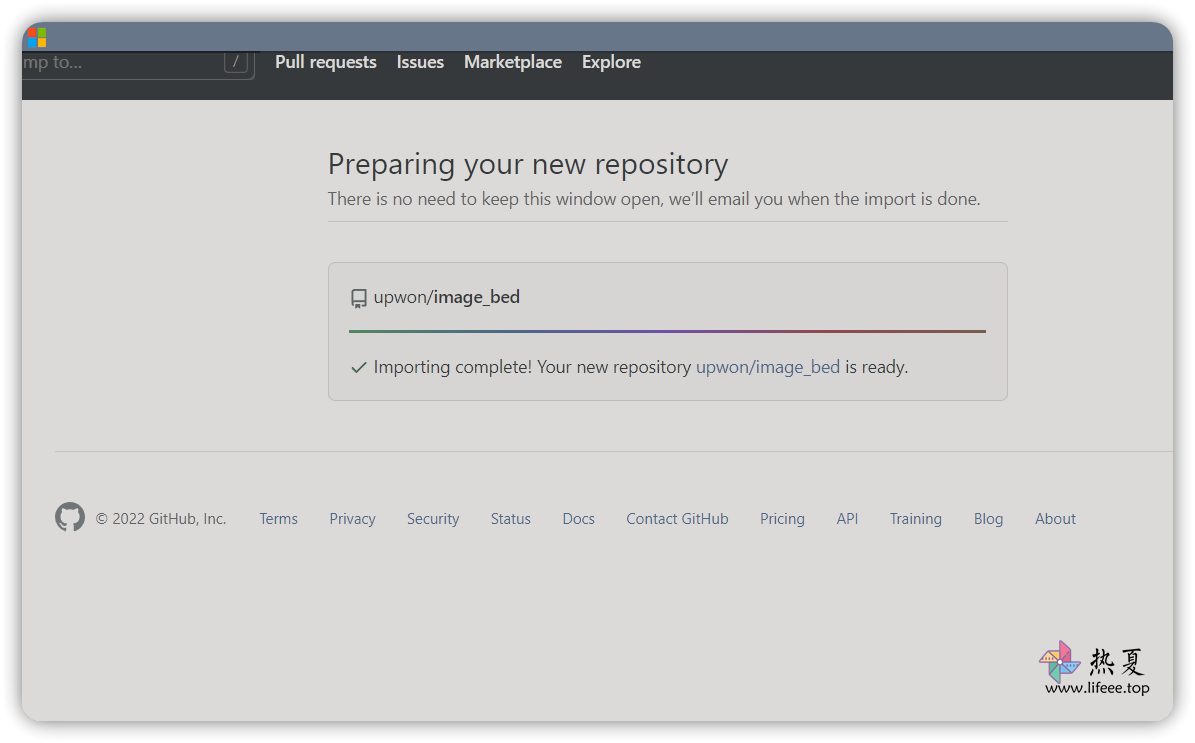Viewport: 1195px width, 743px height.
Task: Check GitHub Status footer link
Action: 511,518
